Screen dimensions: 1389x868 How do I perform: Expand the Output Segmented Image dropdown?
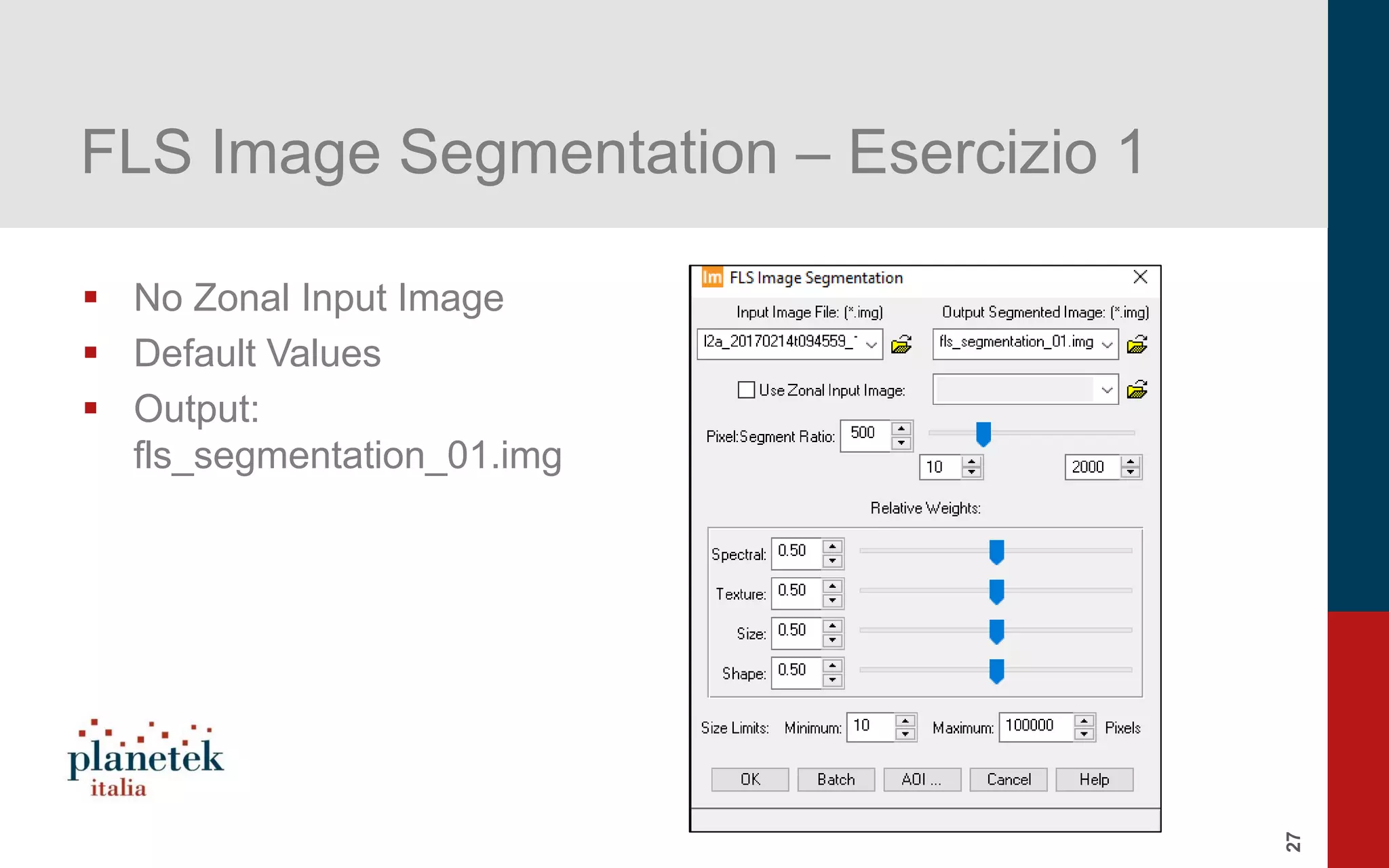pyautogui.click(x=1107, y=344)
